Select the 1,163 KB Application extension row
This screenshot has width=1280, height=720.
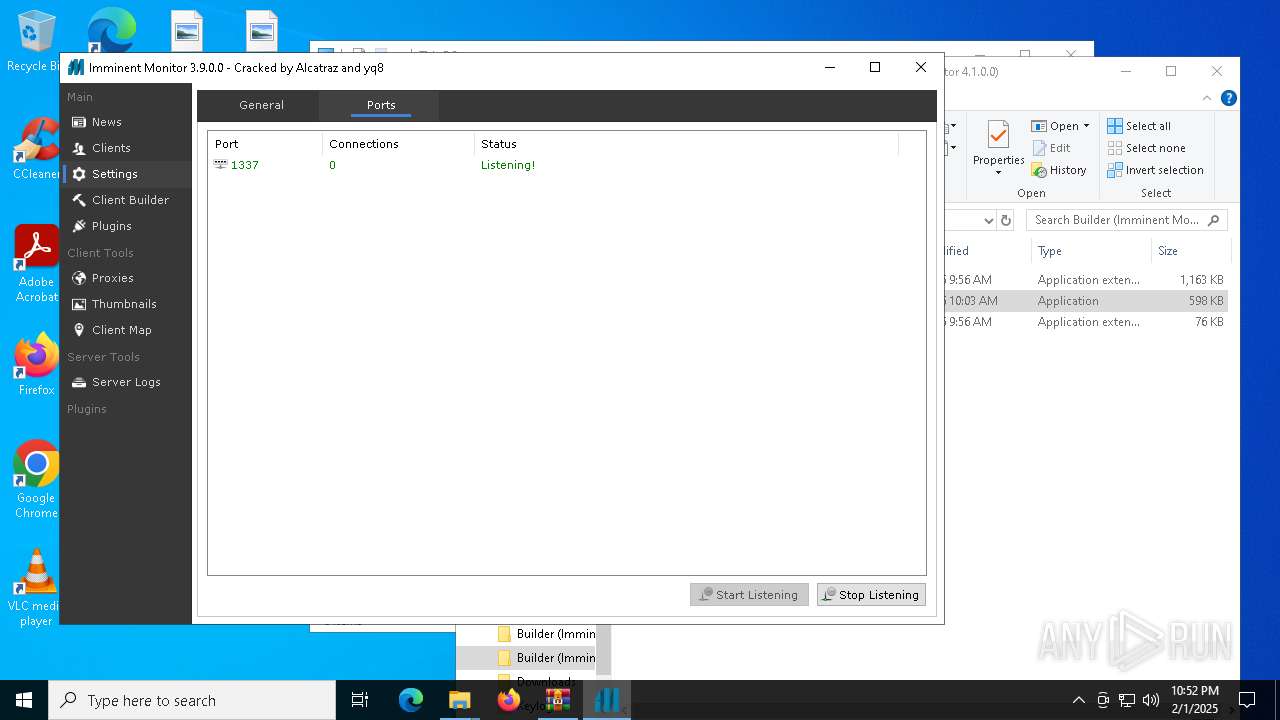coord(1085,280)
